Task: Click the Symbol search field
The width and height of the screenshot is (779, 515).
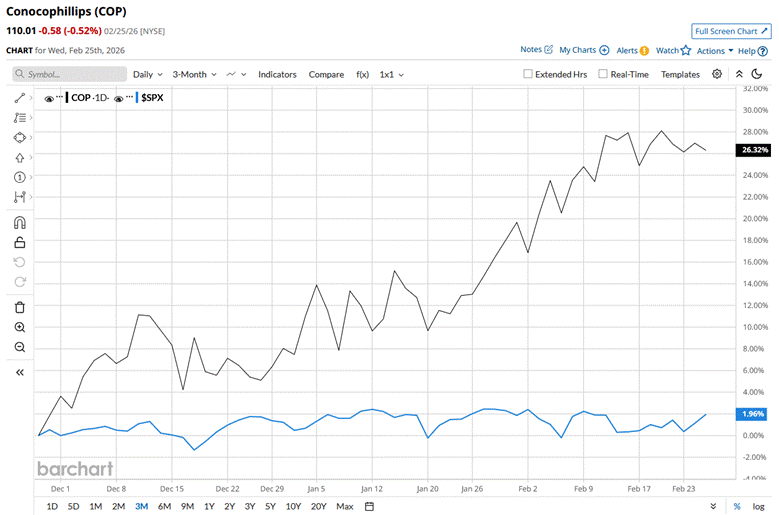Action: (70, 74)
